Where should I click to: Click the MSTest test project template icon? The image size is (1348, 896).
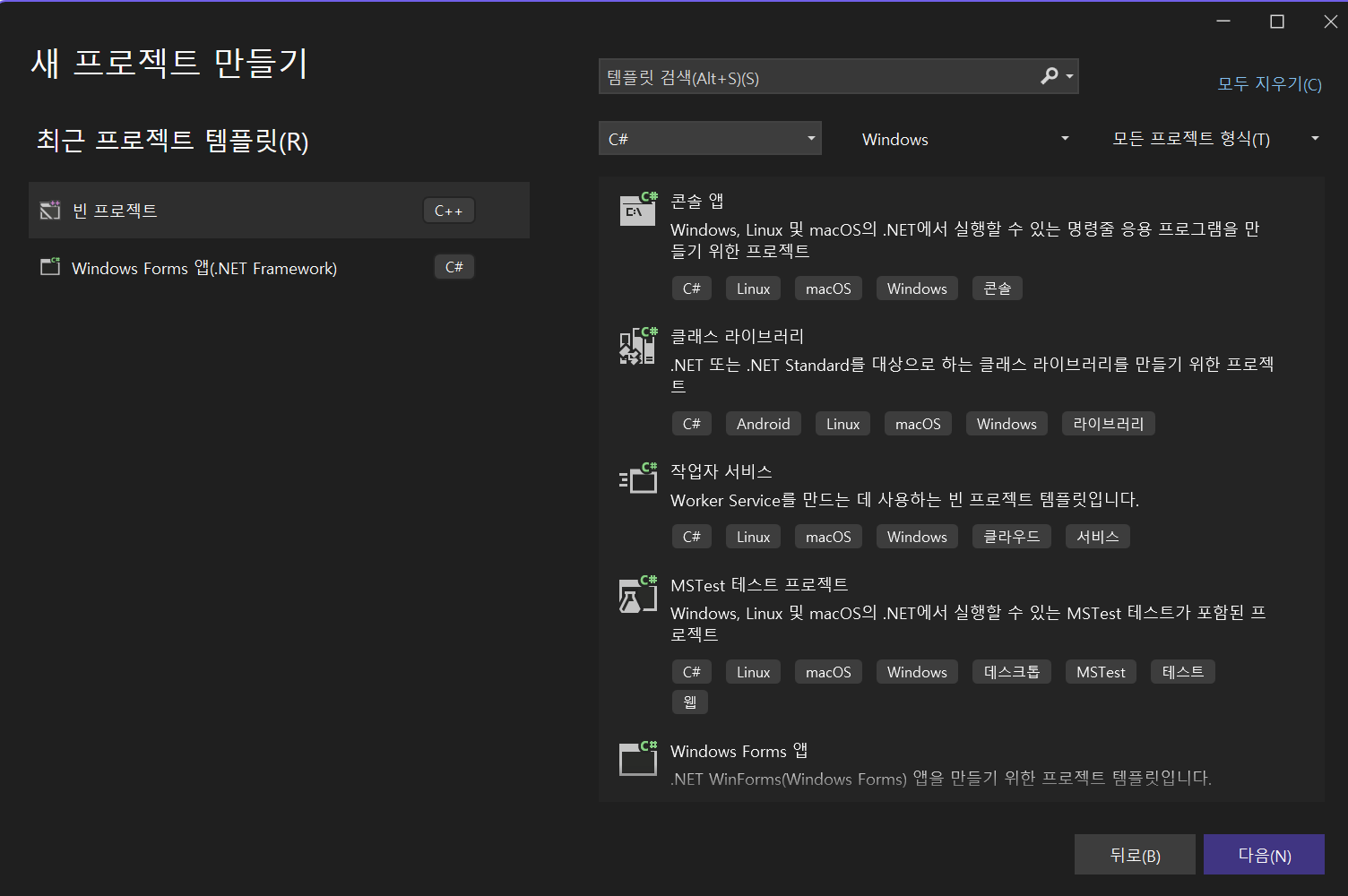click(x=638, y=594)
